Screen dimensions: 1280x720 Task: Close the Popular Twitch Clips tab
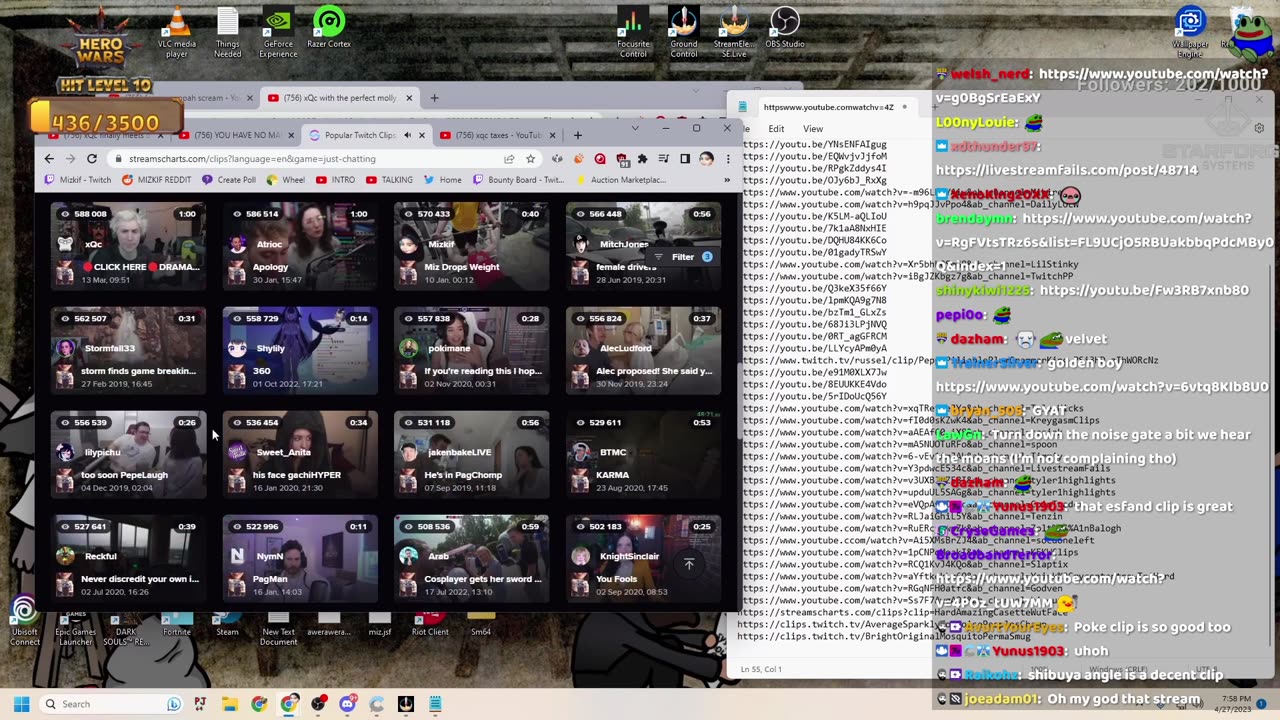421,135
